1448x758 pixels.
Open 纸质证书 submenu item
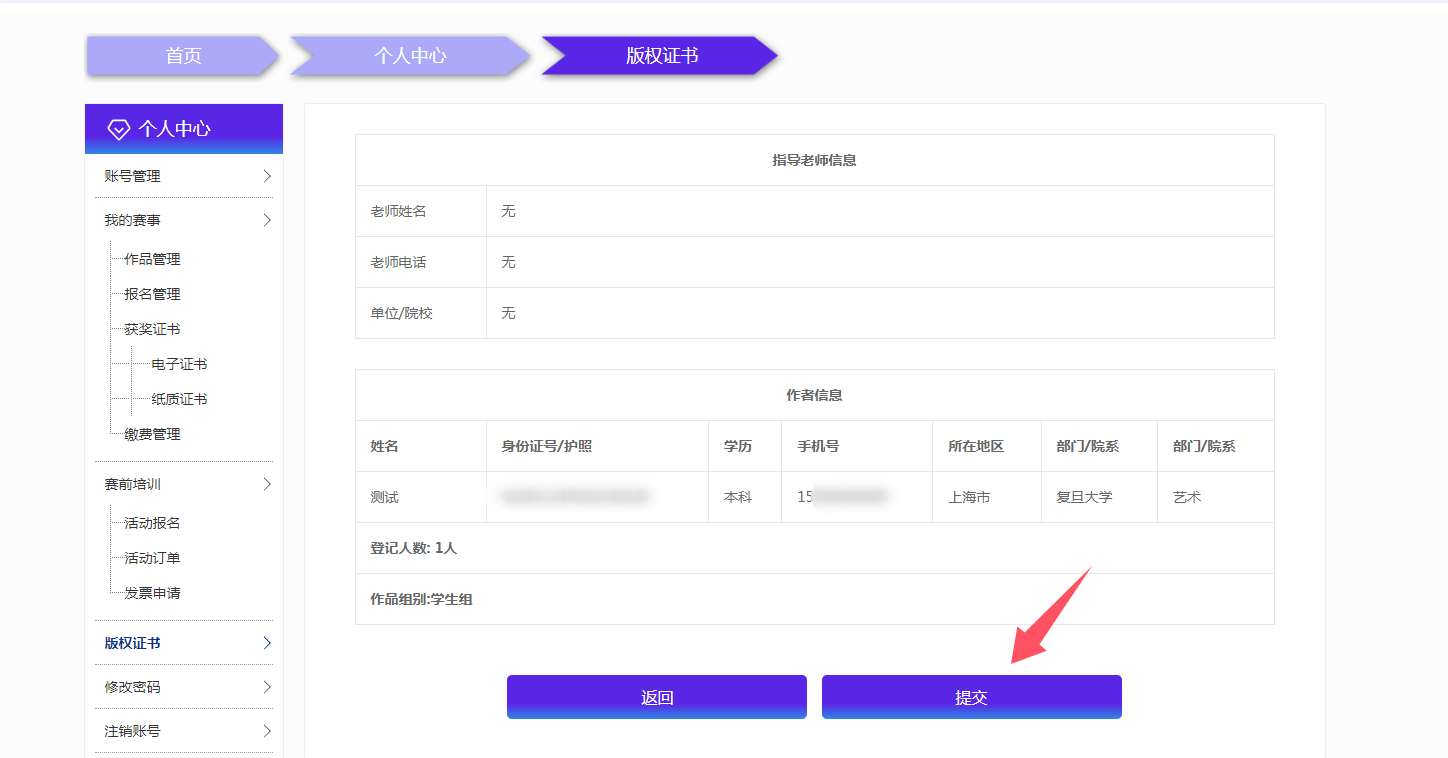pyautogui.click(x=179, y=399)
